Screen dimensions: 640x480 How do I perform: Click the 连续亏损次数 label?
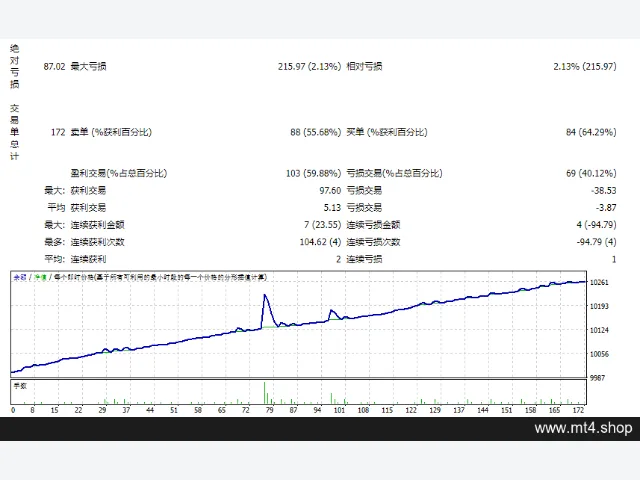pyautogui.click(x=373, y=242)
